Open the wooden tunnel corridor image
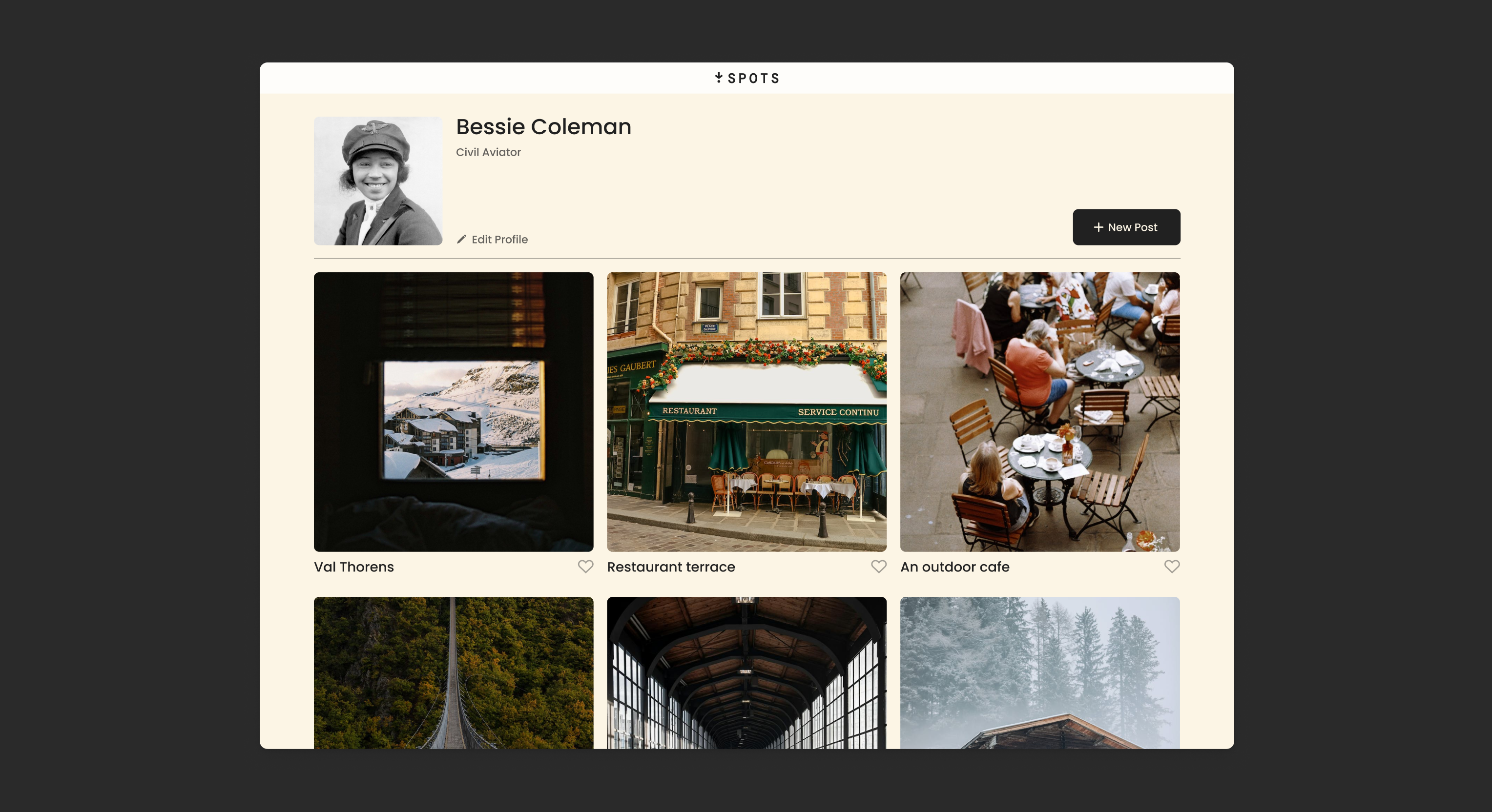Screen dimensions: 1492x812 click(x=746, y=672)
